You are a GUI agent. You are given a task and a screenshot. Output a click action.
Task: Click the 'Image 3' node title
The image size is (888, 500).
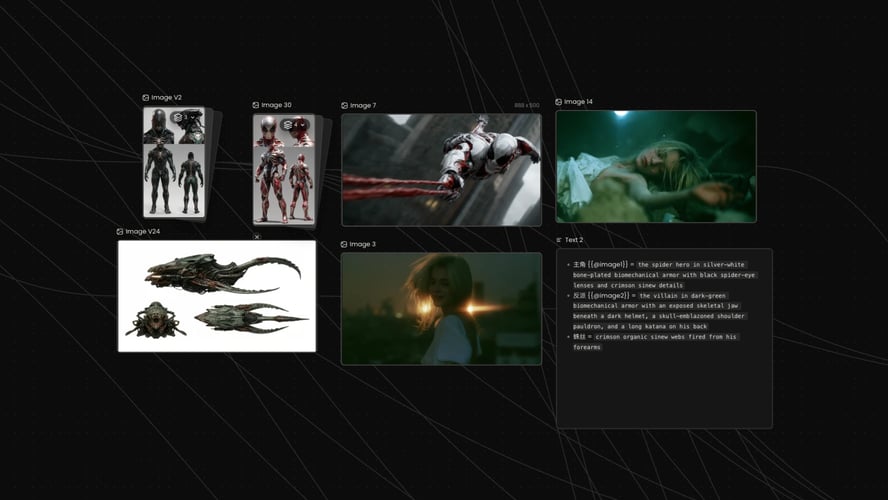[x=362, y=244]
